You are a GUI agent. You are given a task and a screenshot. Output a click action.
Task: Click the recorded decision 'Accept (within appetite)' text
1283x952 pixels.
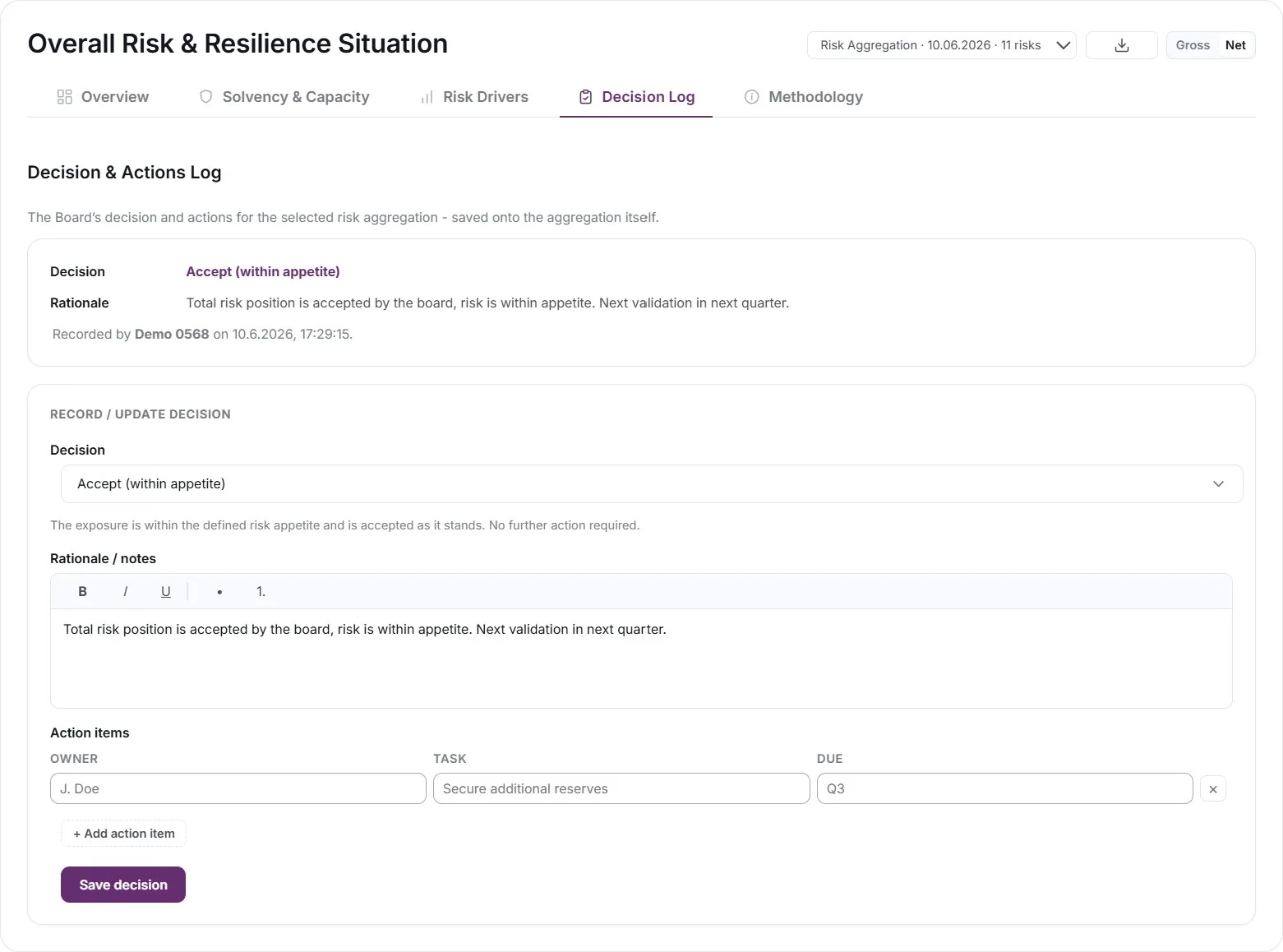pos(263,271)
